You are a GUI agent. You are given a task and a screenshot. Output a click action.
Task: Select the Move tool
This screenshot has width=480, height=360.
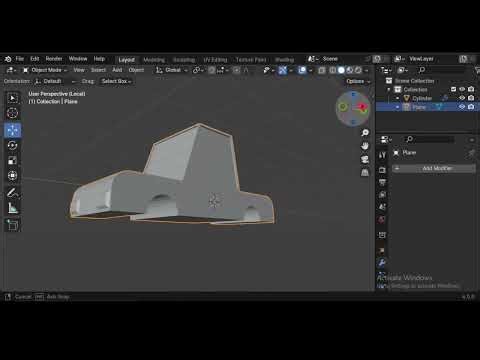pos(13,130)
